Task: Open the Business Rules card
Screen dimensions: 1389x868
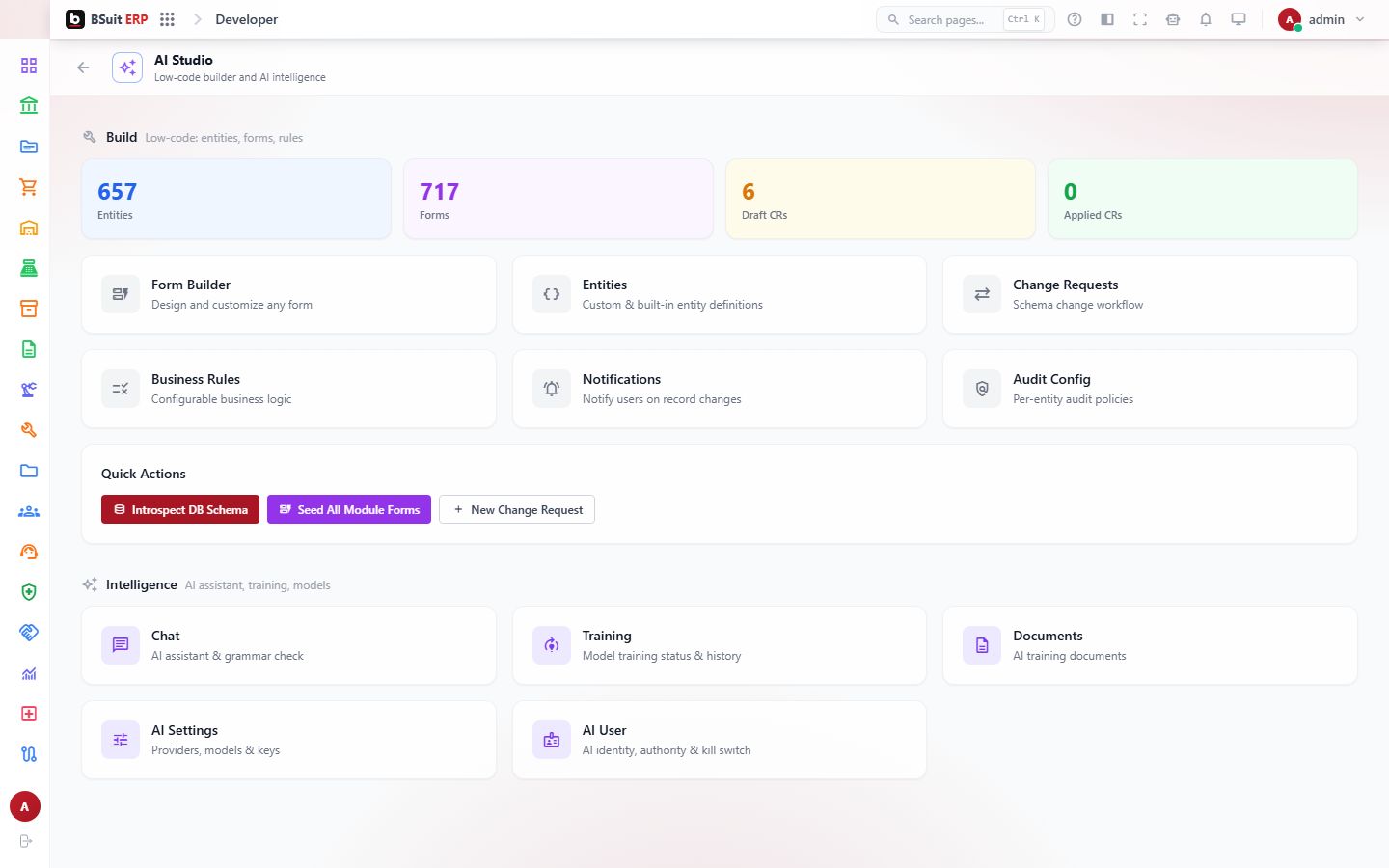Action: pyautogui.click(x=288, y=389)
